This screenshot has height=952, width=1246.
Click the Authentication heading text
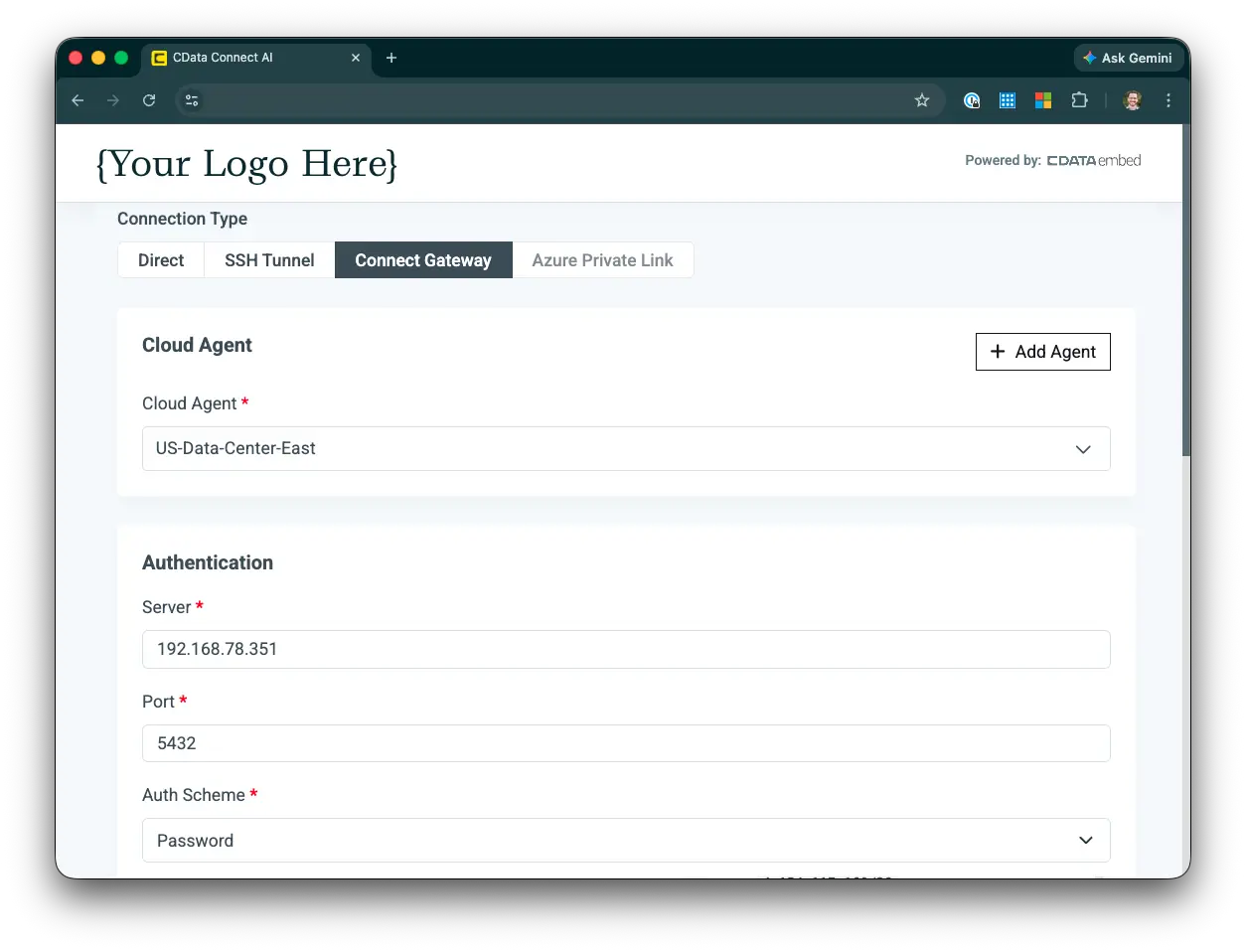click(208, 562)
